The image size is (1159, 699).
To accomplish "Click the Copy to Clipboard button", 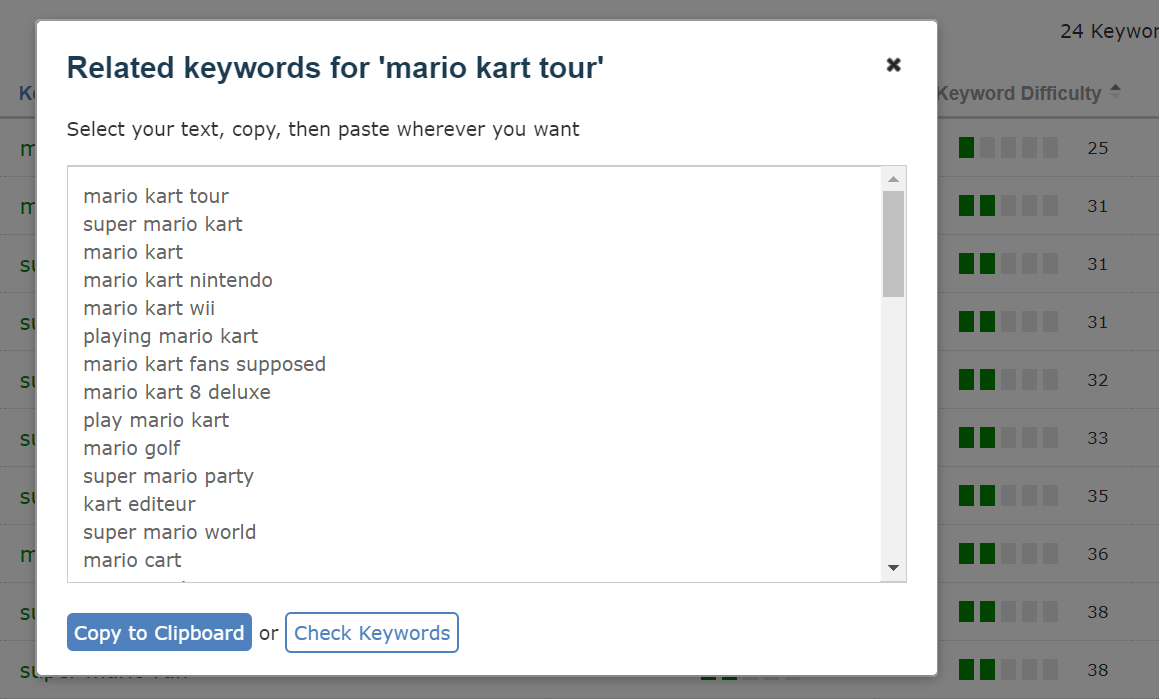I will (x=158, y=632).
